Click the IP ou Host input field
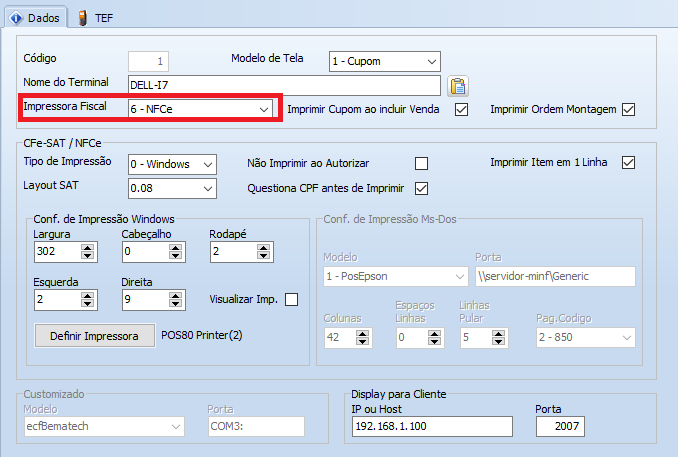The image size is (679, 457). point(435,428)
